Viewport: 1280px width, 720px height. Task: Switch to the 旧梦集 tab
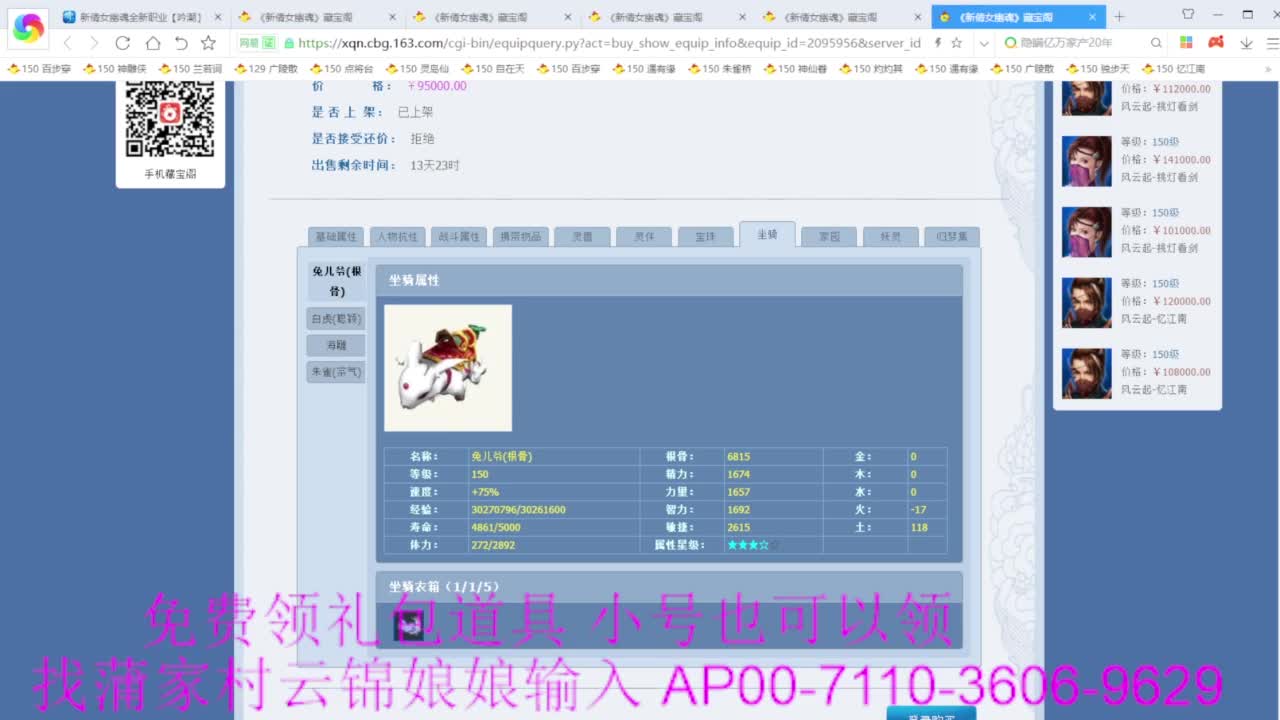click(951, 237)
